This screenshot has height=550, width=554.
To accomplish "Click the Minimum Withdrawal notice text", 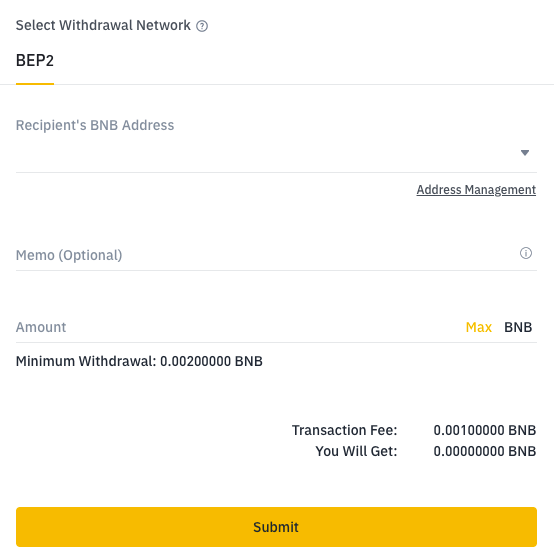I will pos(139,361).
